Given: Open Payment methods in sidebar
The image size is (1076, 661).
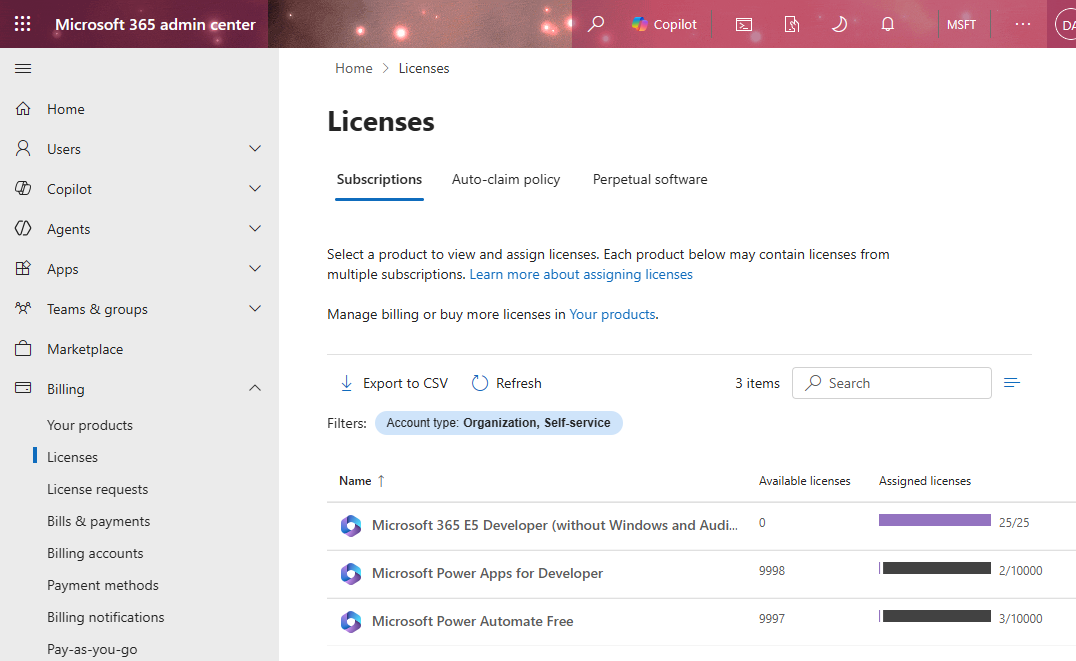Looking at the screenshot, I should [x=103, y=585].
